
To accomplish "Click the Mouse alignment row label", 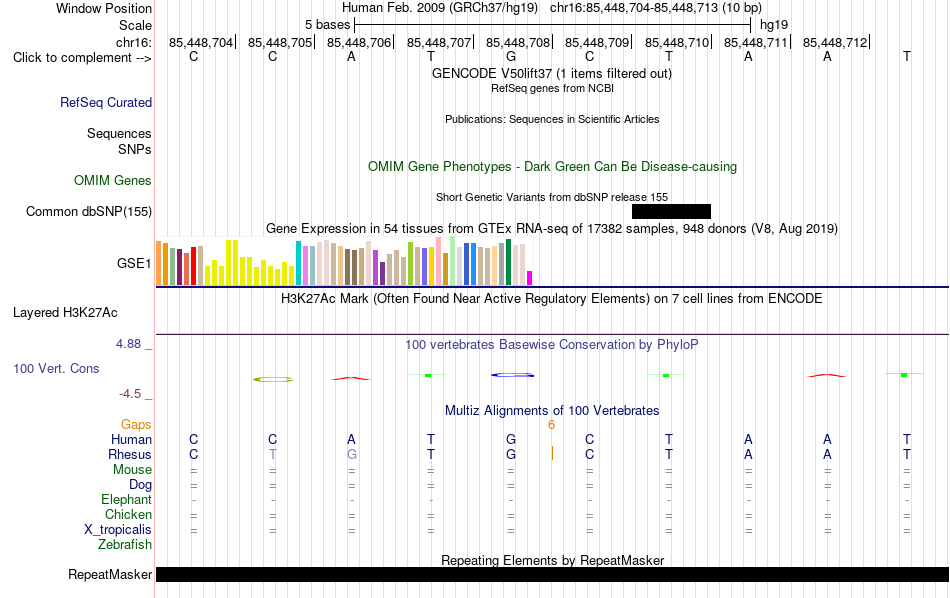I will (x=132, y=470).
